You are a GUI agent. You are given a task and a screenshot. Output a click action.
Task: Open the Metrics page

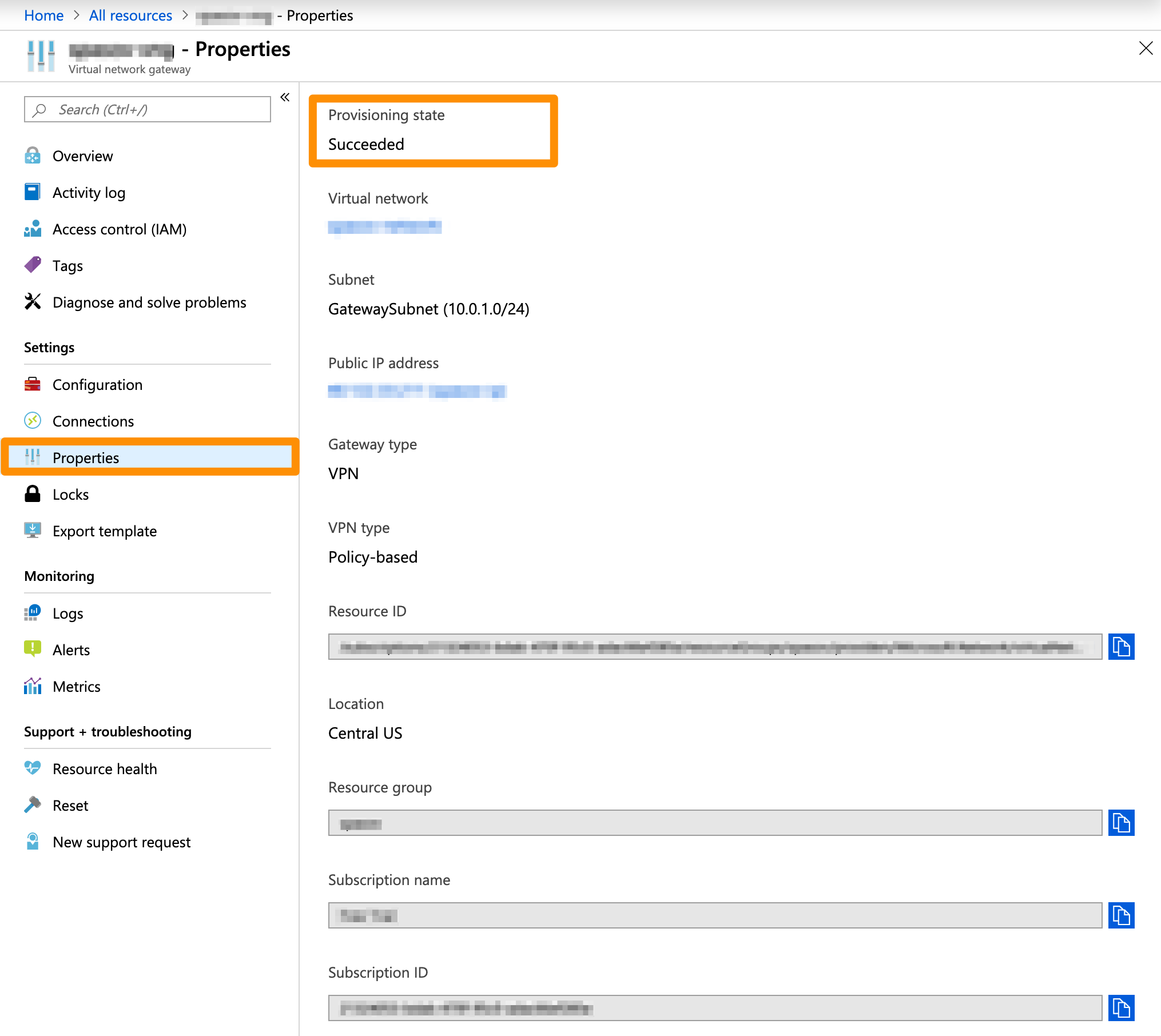pyautogui.click(x=76, y=686)
